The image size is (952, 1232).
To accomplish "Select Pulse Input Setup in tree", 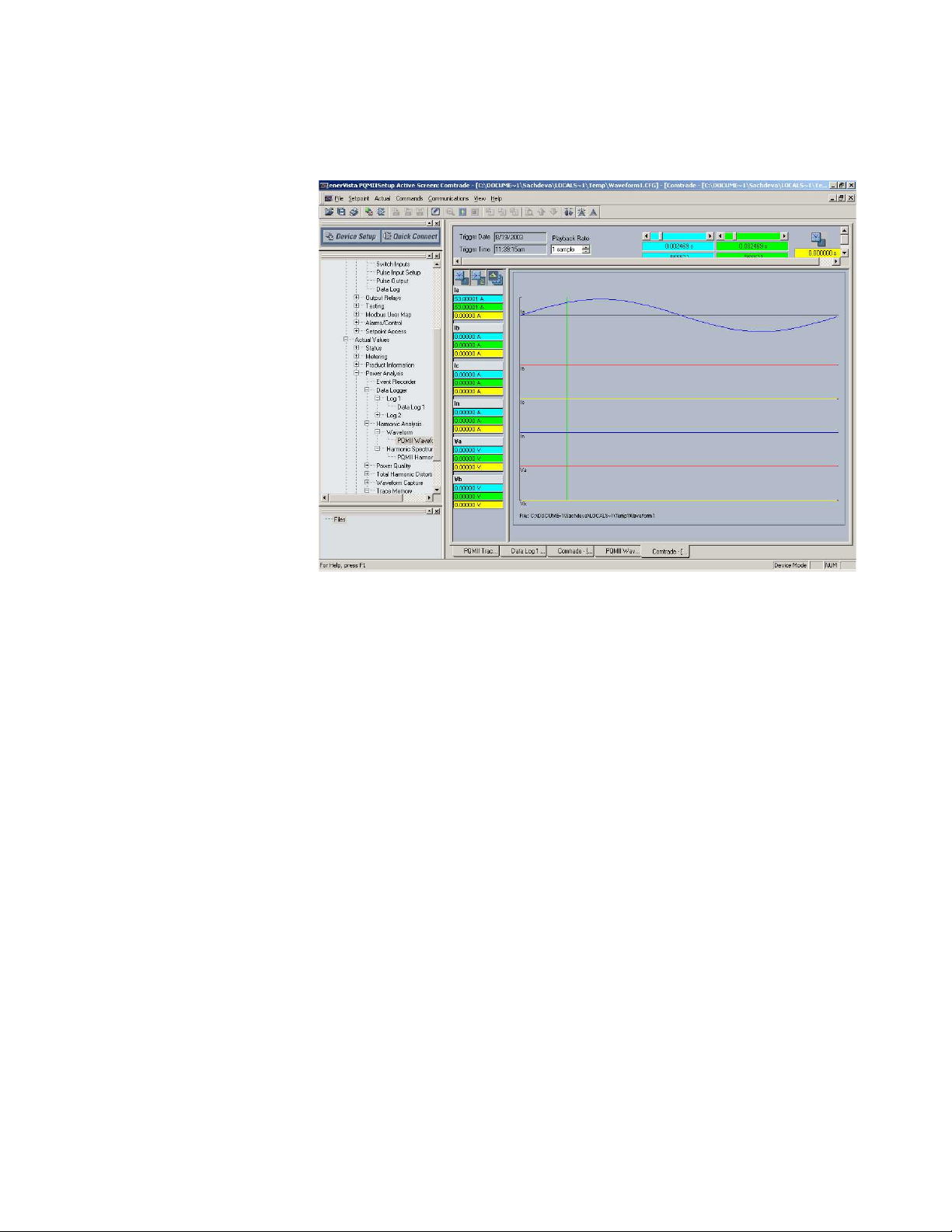I will [x=398, y=273].
